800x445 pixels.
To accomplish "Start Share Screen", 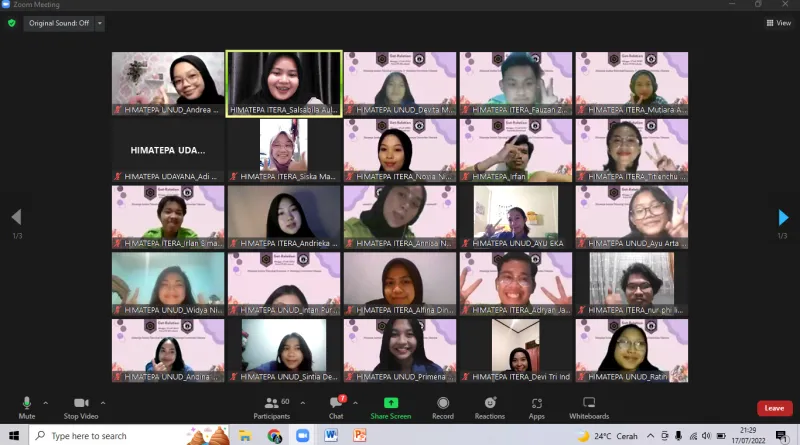I will pos(390,406).
